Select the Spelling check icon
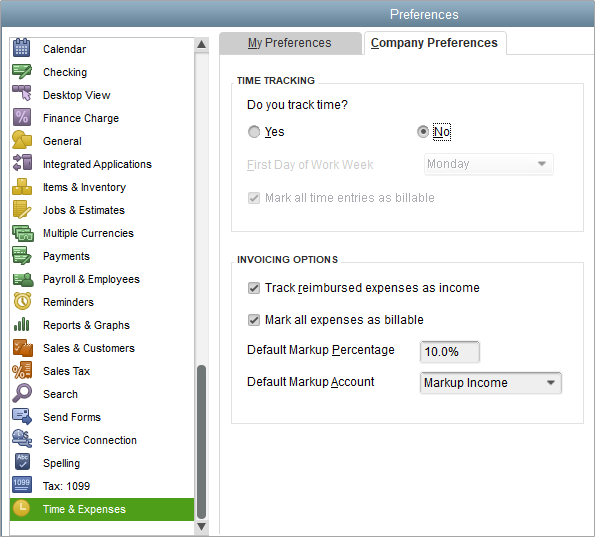595x537 pixels. (x=22, y=462)
